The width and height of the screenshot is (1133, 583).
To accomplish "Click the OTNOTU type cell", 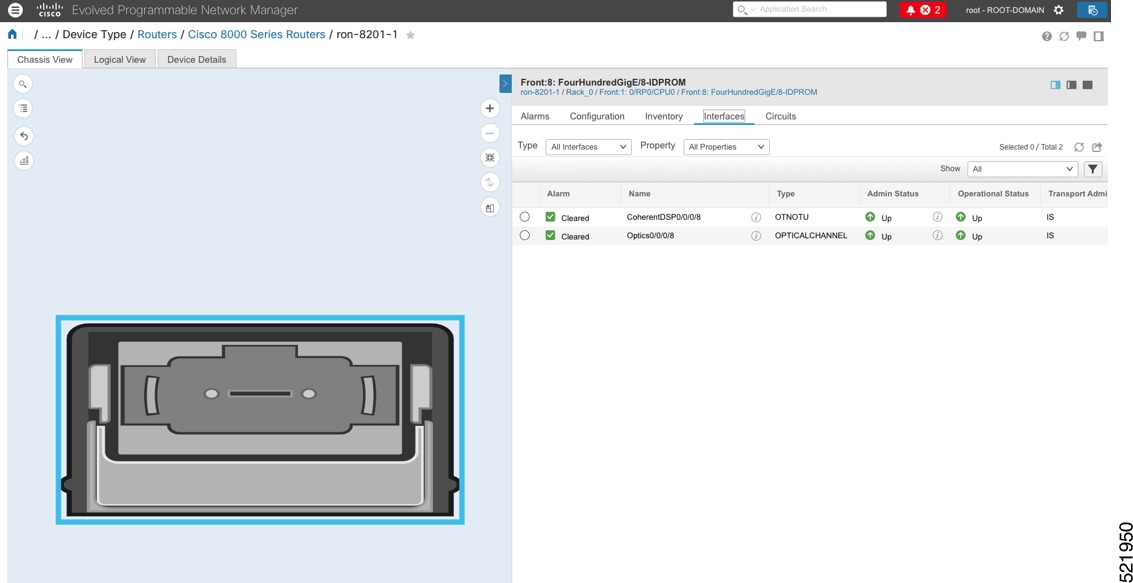I will pos(790,217).
